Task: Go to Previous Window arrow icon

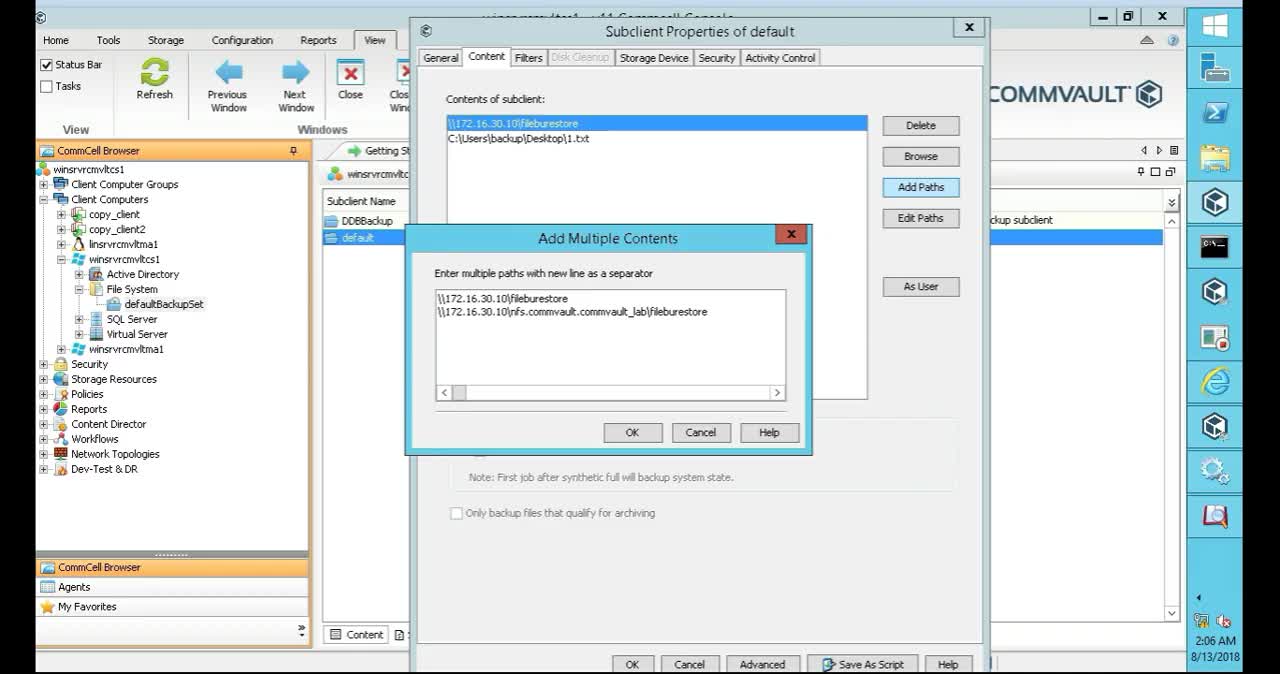Action: 229,72
